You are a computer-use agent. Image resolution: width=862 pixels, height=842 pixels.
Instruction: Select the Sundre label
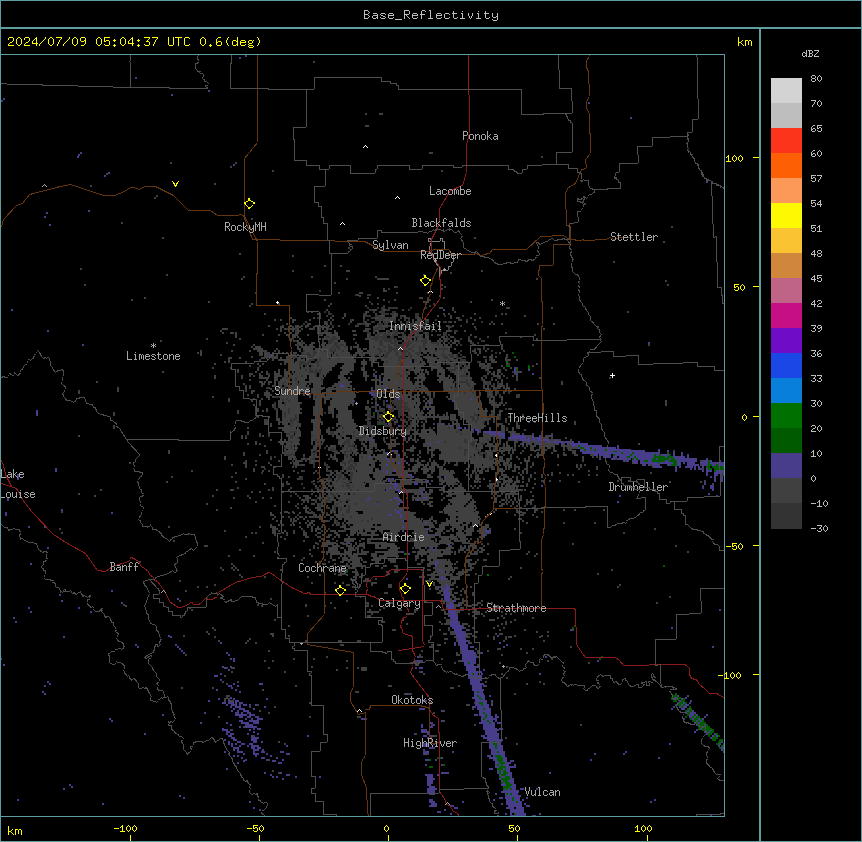(x=292, y=391)
